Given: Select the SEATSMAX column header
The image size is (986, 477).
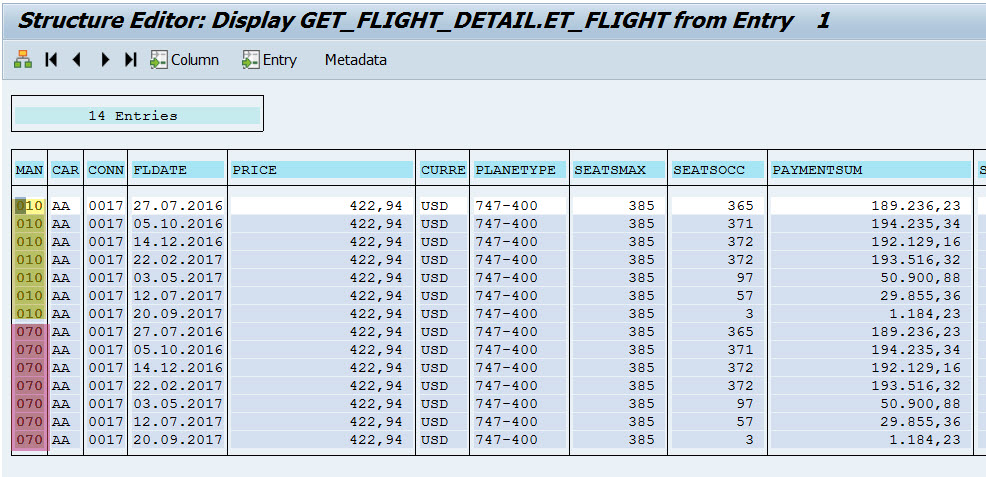Looking at the screenshot, I should coord(618,170).
